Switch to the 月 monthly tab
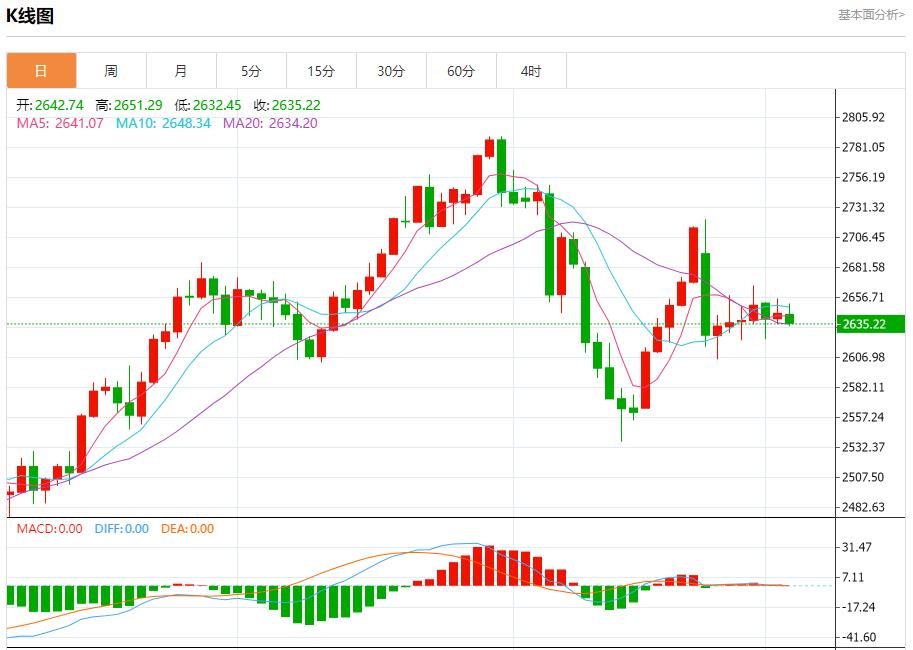This screenshot has width=913, height=650. [x=181, y=71]
